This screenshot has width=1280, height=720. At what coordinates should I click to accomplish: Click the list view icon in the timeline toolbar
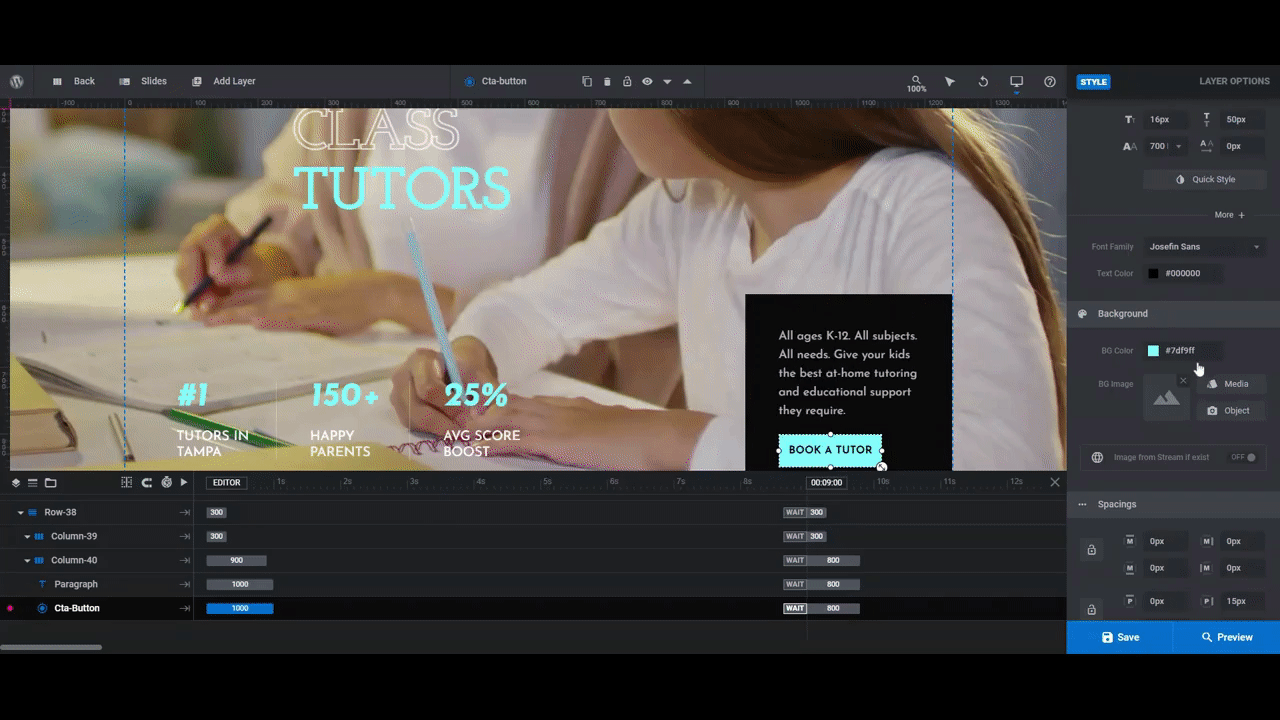coord(32,482)
